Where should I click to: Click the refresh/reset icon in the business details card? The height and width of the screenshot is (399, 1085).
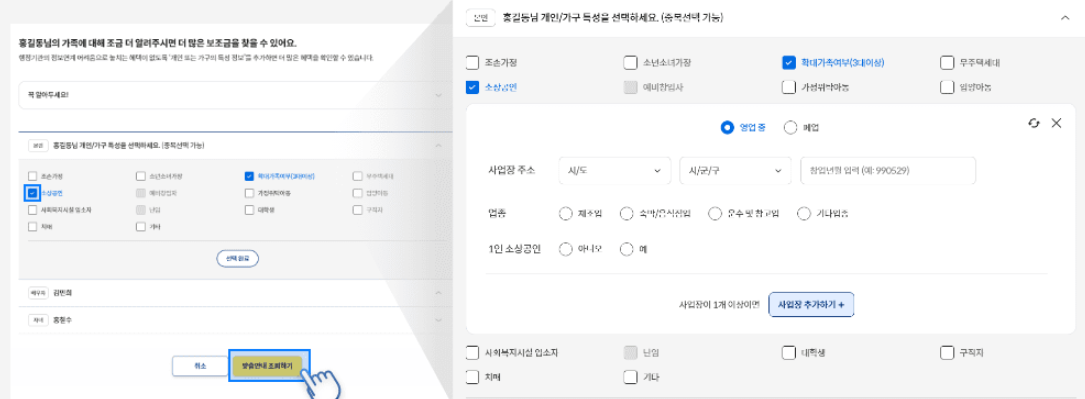coord(1034,123)
